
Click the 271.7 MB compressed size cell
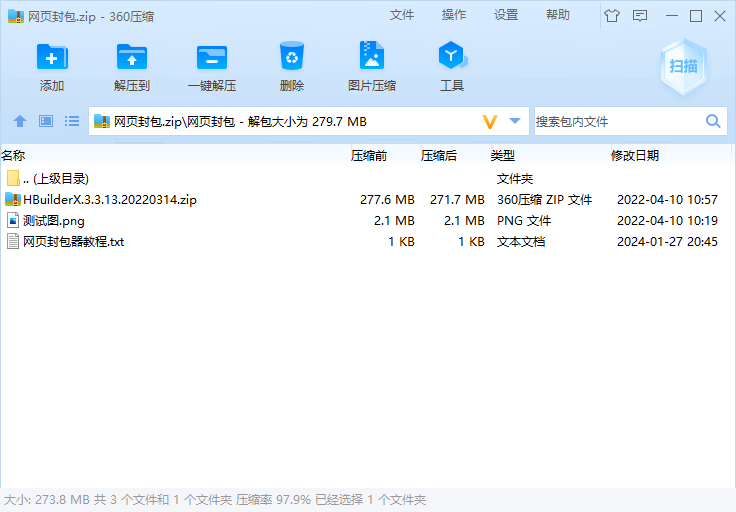click(x=457, y=199)
